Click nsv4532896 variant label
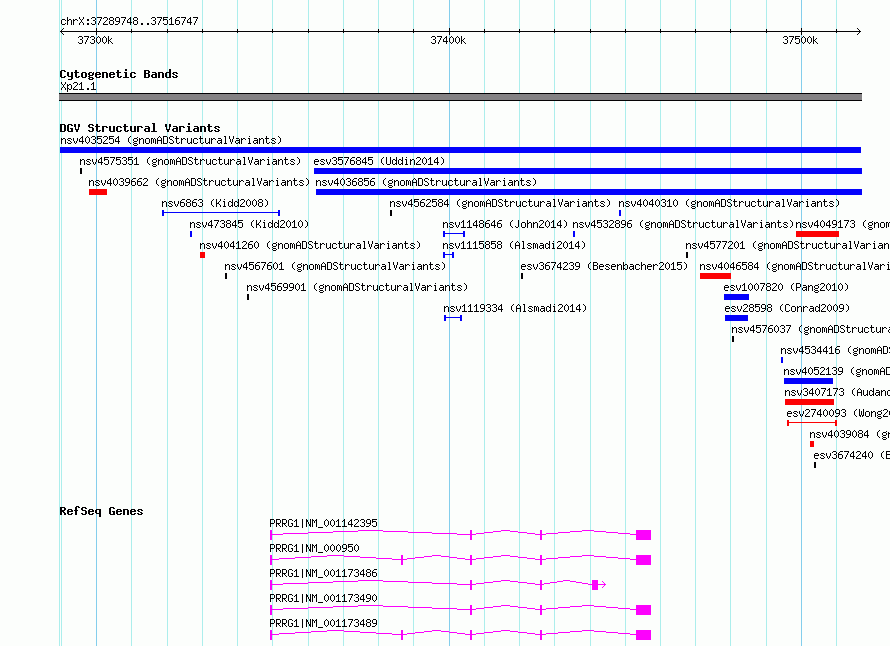This screenshot has width=890, height=646. (x=683, y=224)
